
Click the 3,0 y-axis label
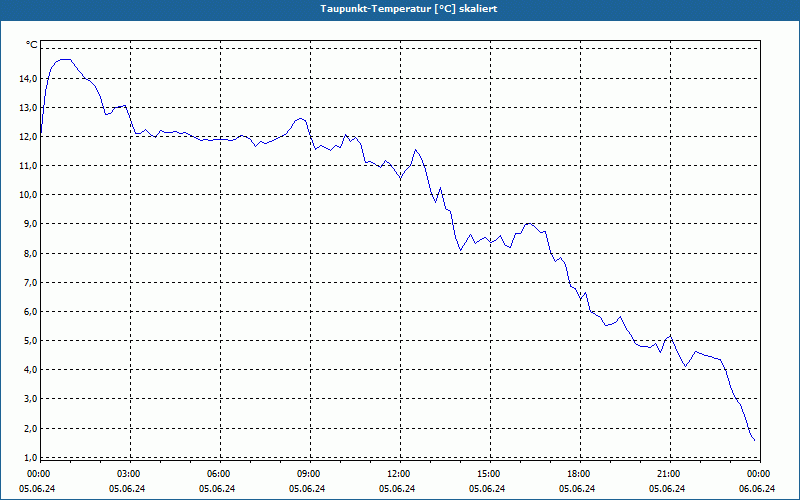(x=30, y=399)
